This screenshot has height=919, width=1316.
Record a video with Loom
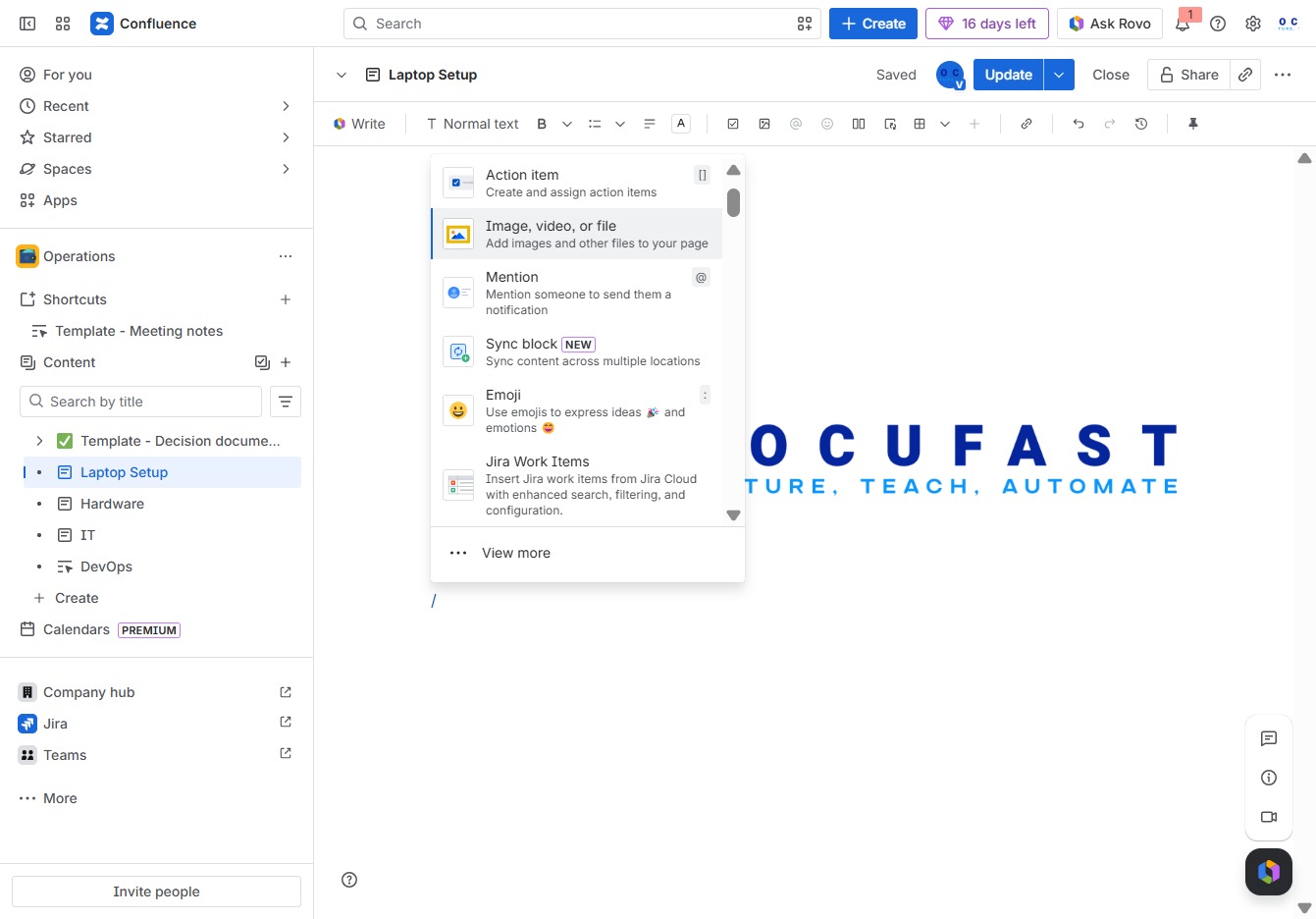[1269, 817]
